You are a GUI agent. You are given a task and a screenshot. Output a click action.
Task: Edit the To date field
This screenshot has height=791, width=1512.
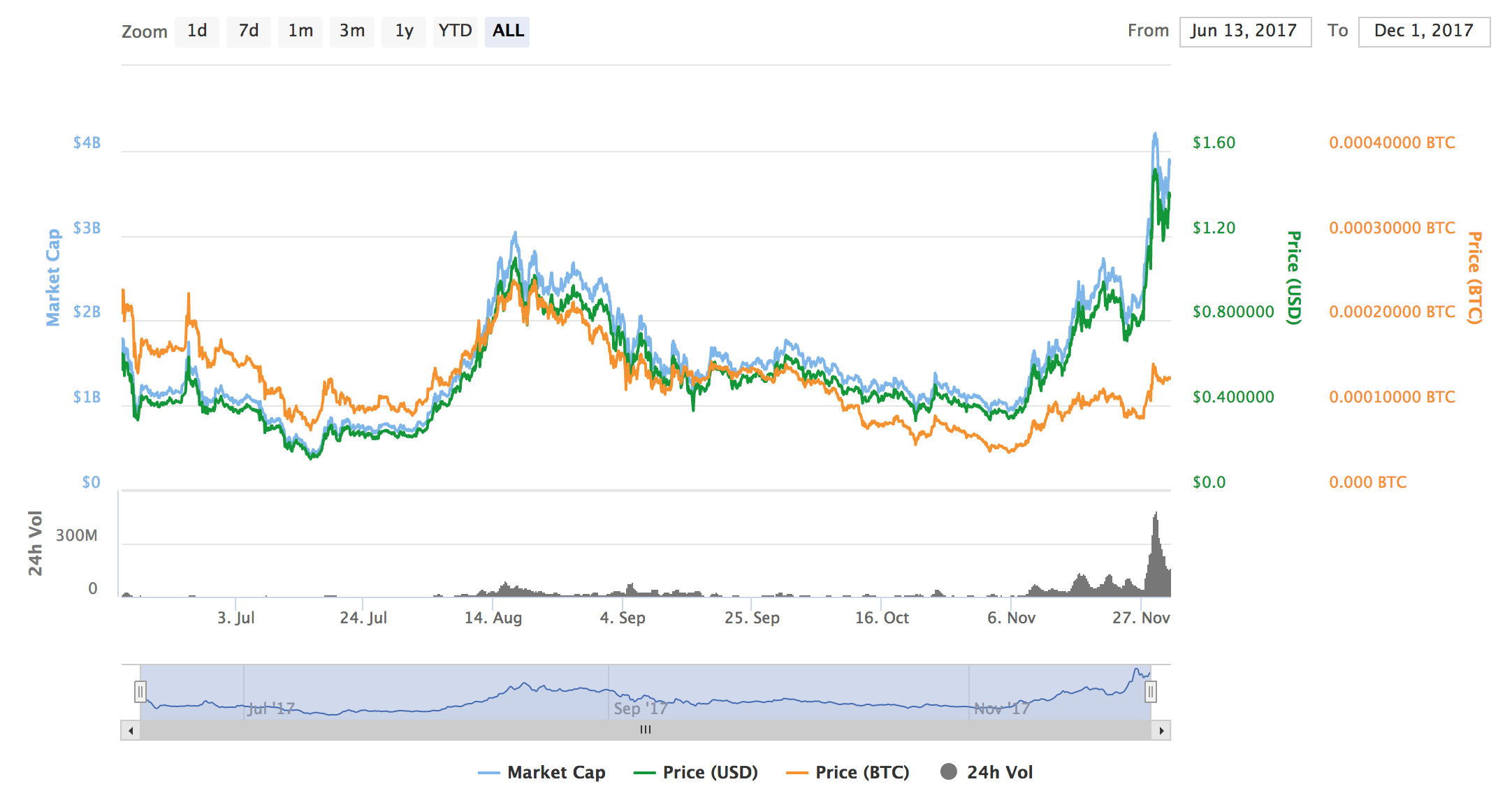point(1424,31)
